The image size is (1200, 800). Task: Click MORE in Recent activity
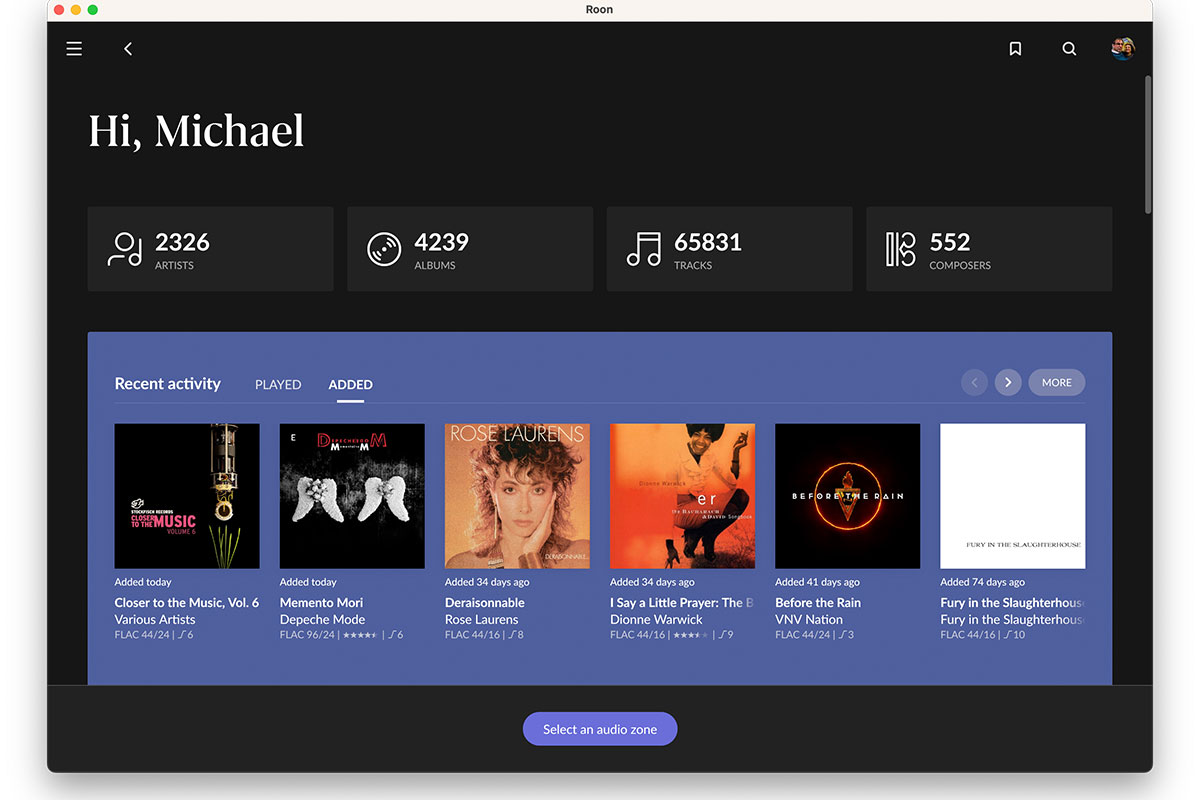click(1056, 382)
